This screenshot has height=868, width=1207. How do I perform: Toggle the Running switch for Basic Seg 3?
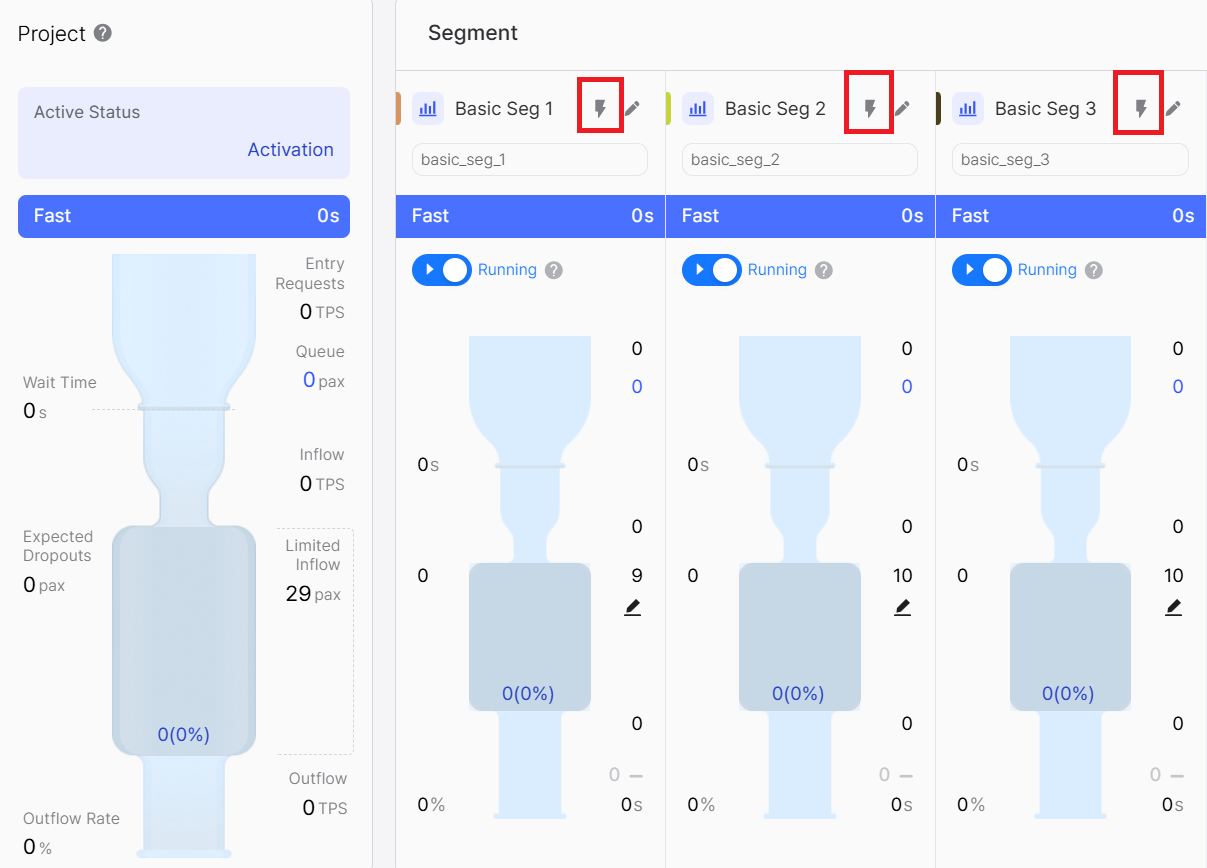(x=982, y=270)
